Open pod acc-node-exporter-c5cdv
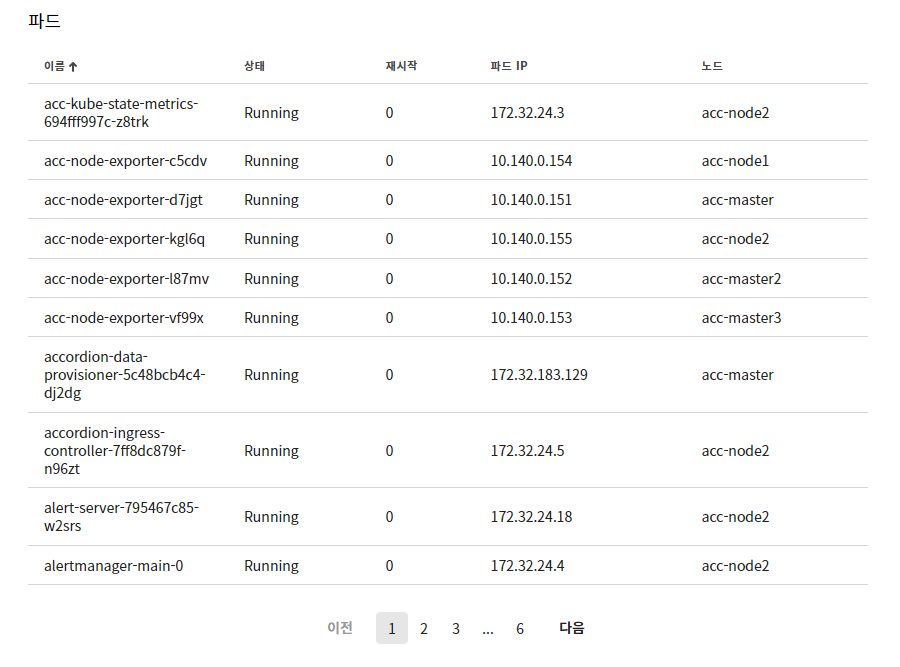 [125, 161]
